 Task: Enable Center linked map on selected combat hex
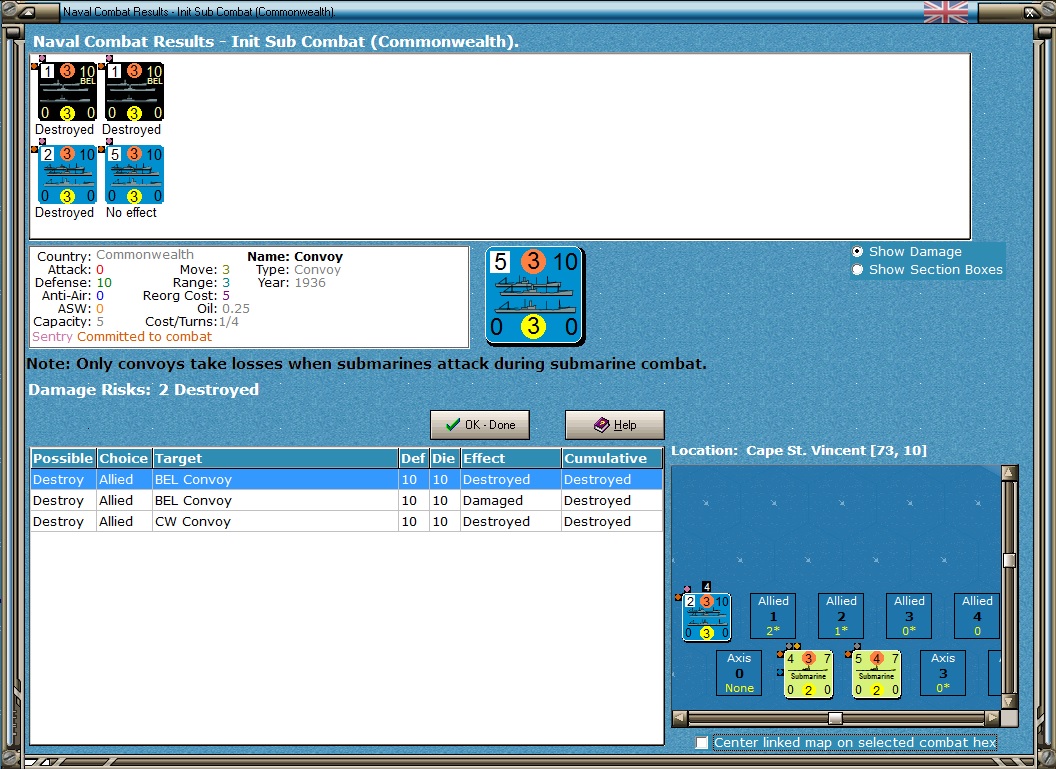coord(702,742)
